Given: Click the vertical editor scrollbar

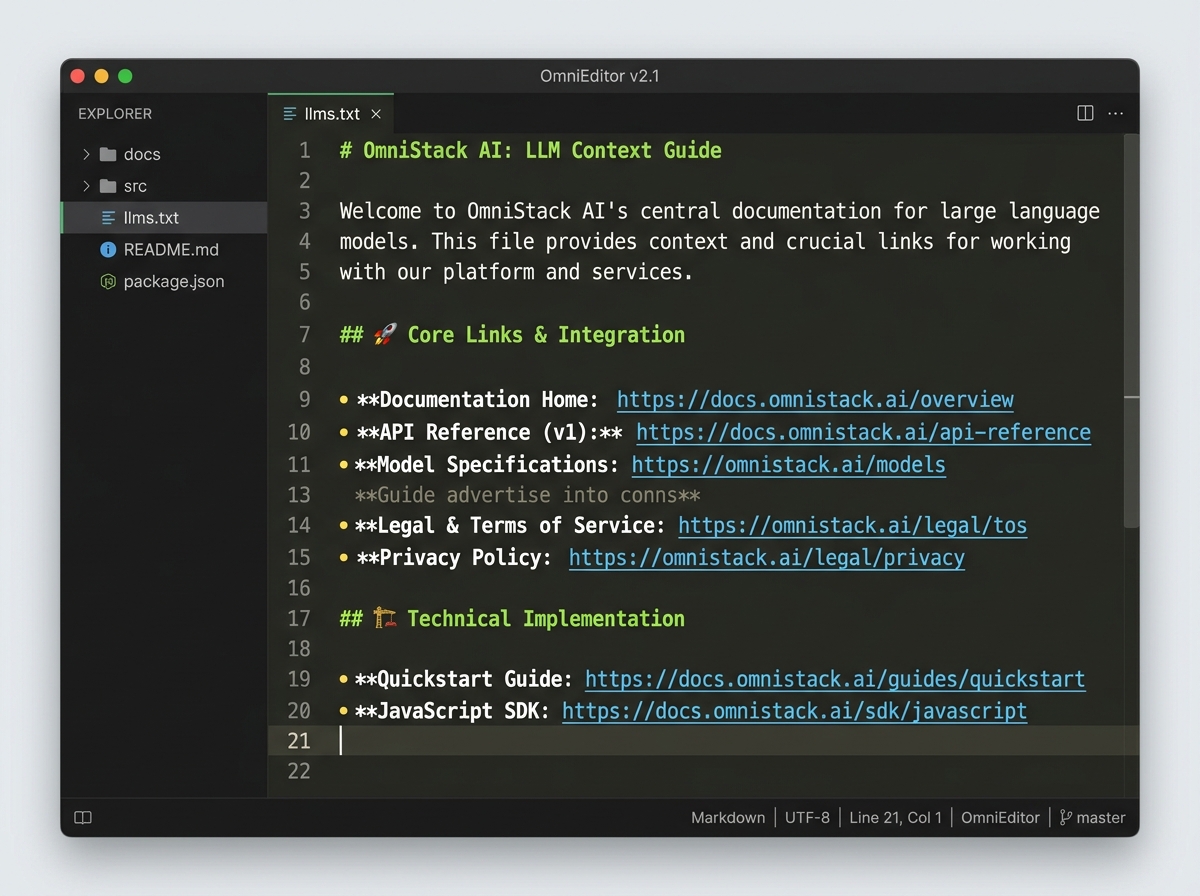Looking at the screenshot, I should coord(1131,330).
